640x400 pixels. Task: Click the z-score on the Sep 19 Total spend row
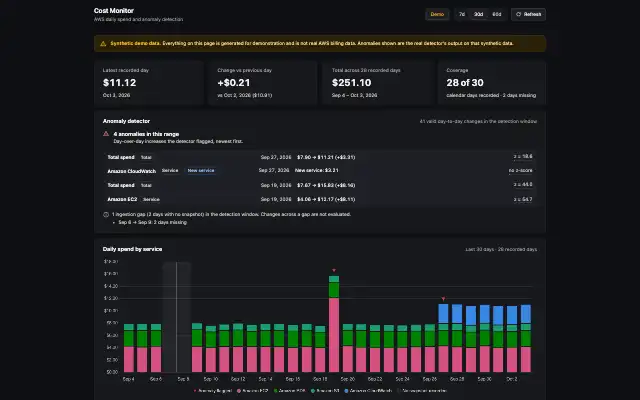pyautogui.click(x=523, y=184)
